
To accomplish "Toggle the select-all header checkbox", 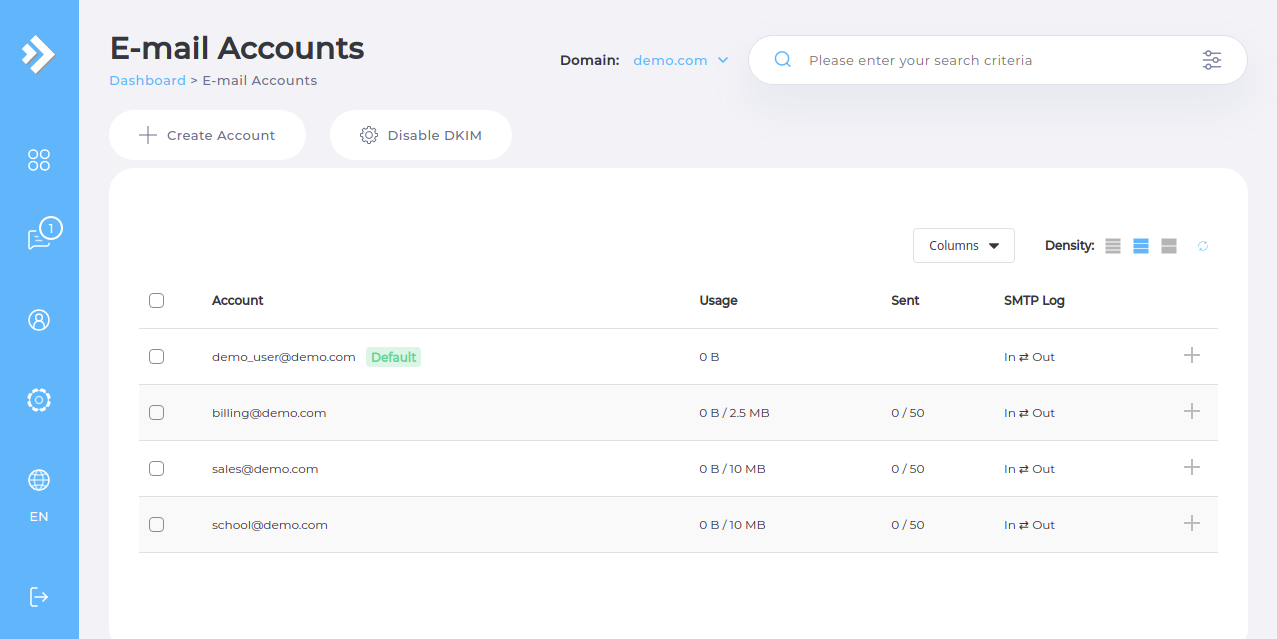I will [156, 300].
